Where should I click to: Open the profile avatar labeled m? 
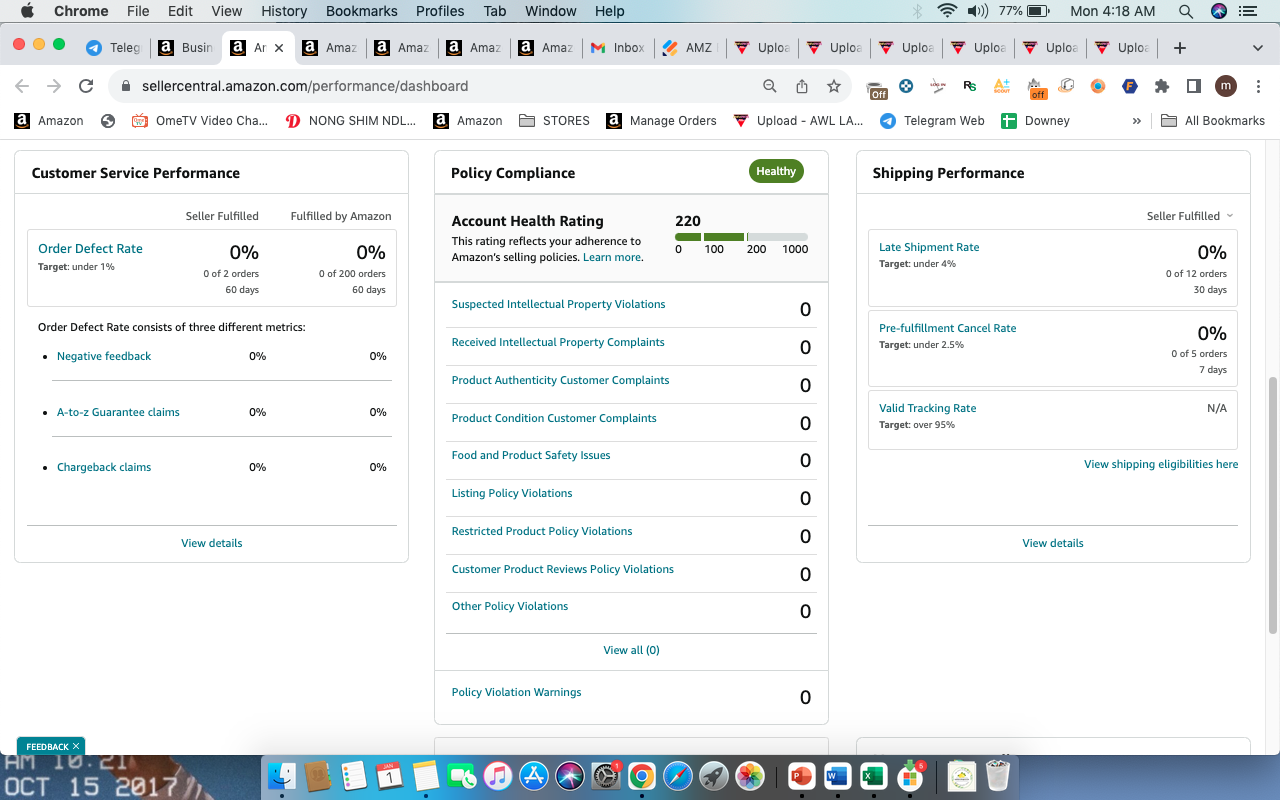pyautogui.click(x=1225, y=86)
